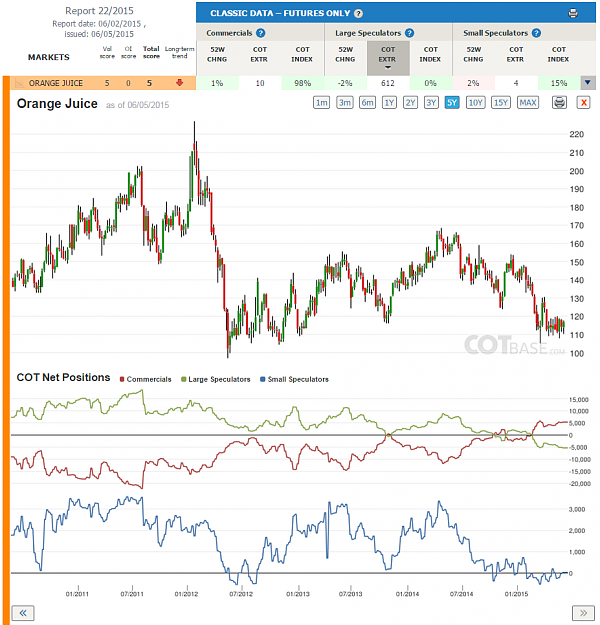Viewport: 600px width, 625px height.
Task: Open Small Speculators help icon
Action: click(x=536, y=33)
